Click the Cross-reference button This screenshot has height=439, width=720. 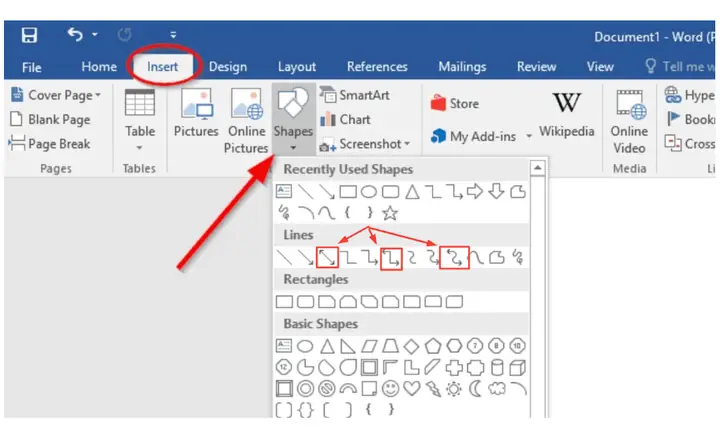click(x=690, y=144)
